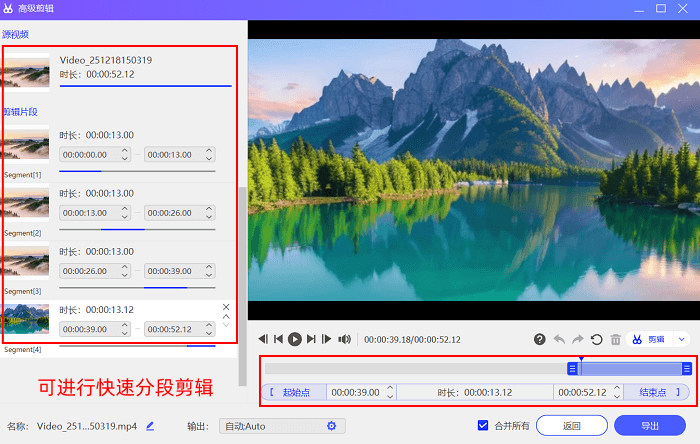700x444 pixels.
Task: Toggle the 合并所有 checkbox
Action: click(483, 425)
